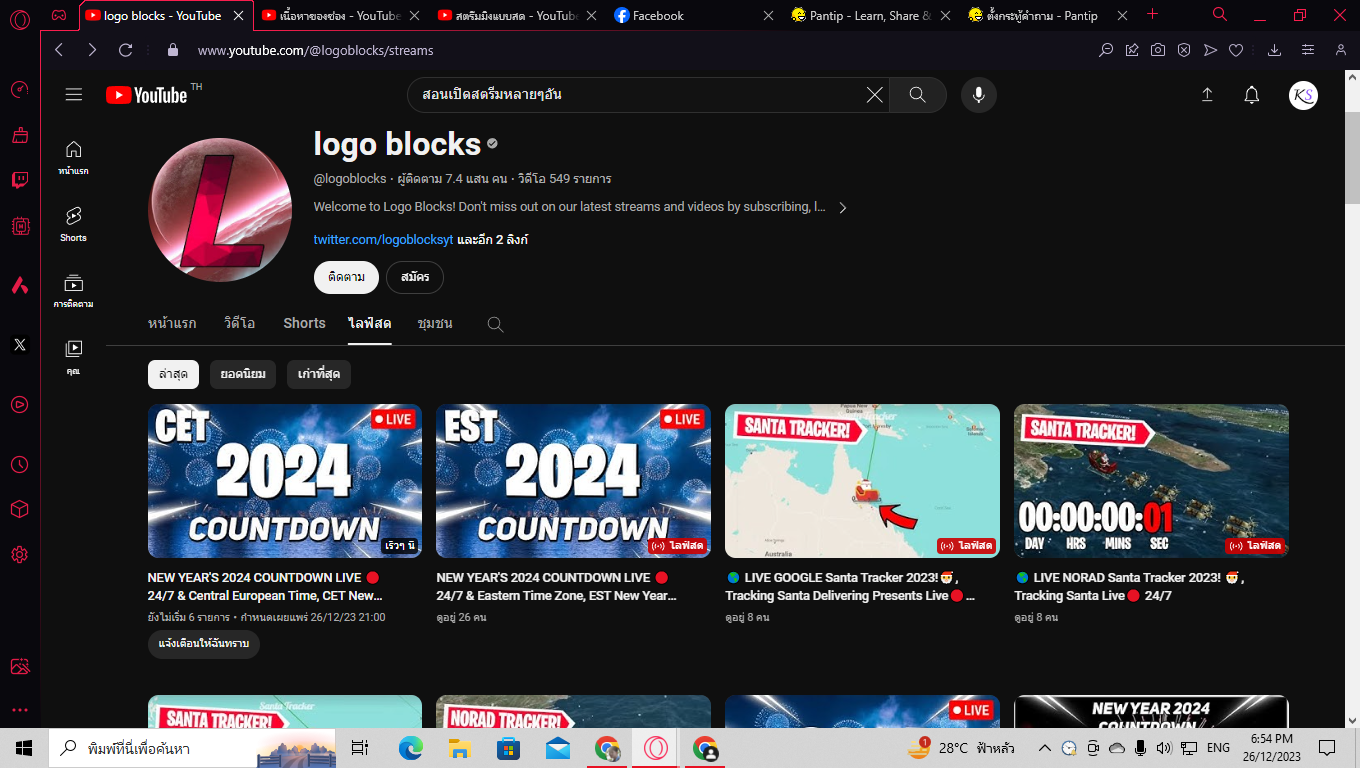Image resolution: width=1360 pixels, height=768 pixels.
Task: Open the channel หน้าแรก tab
Action: coord(172,323)
